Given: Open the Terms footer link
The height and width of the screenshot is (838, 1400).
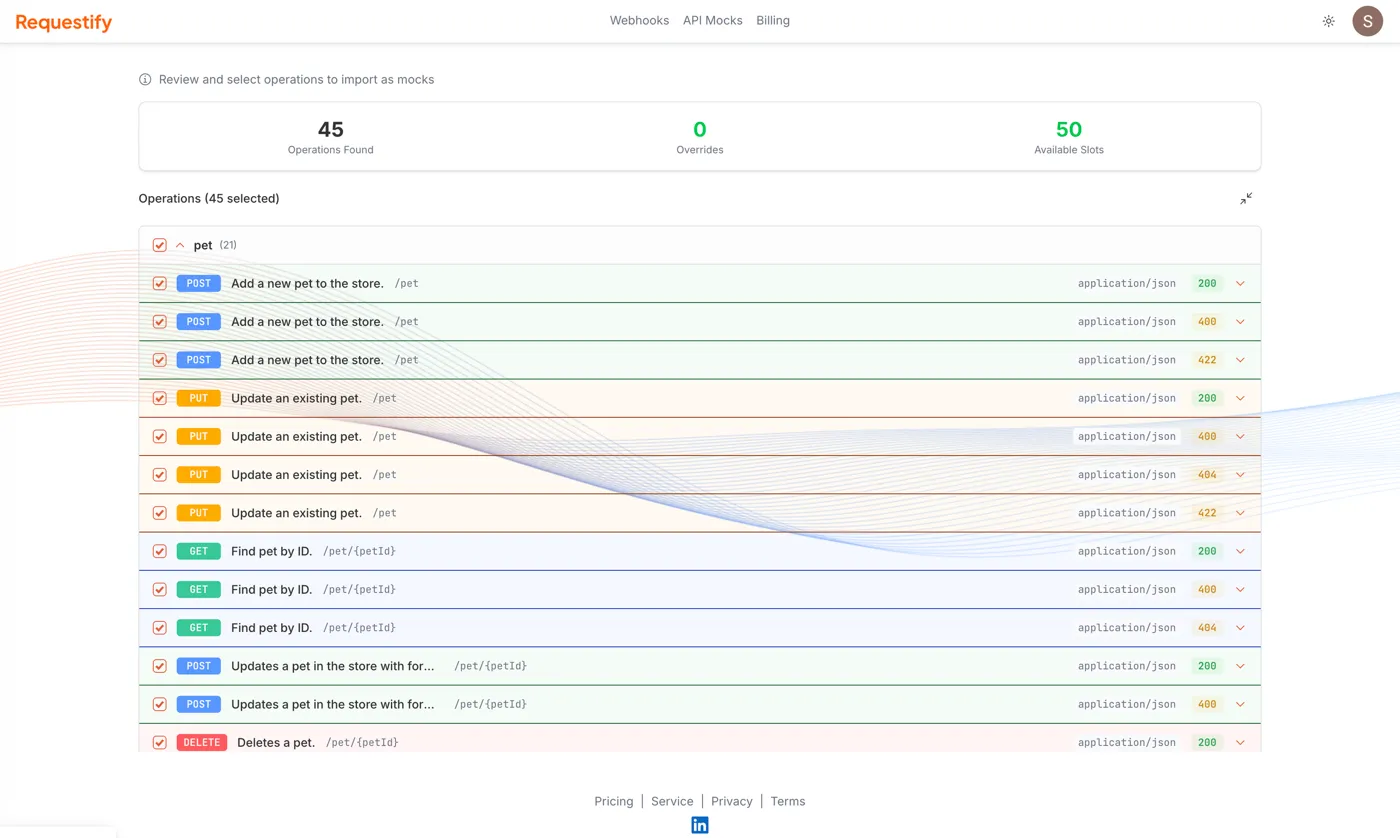Looking at the screenshot, I should (788, 801).
